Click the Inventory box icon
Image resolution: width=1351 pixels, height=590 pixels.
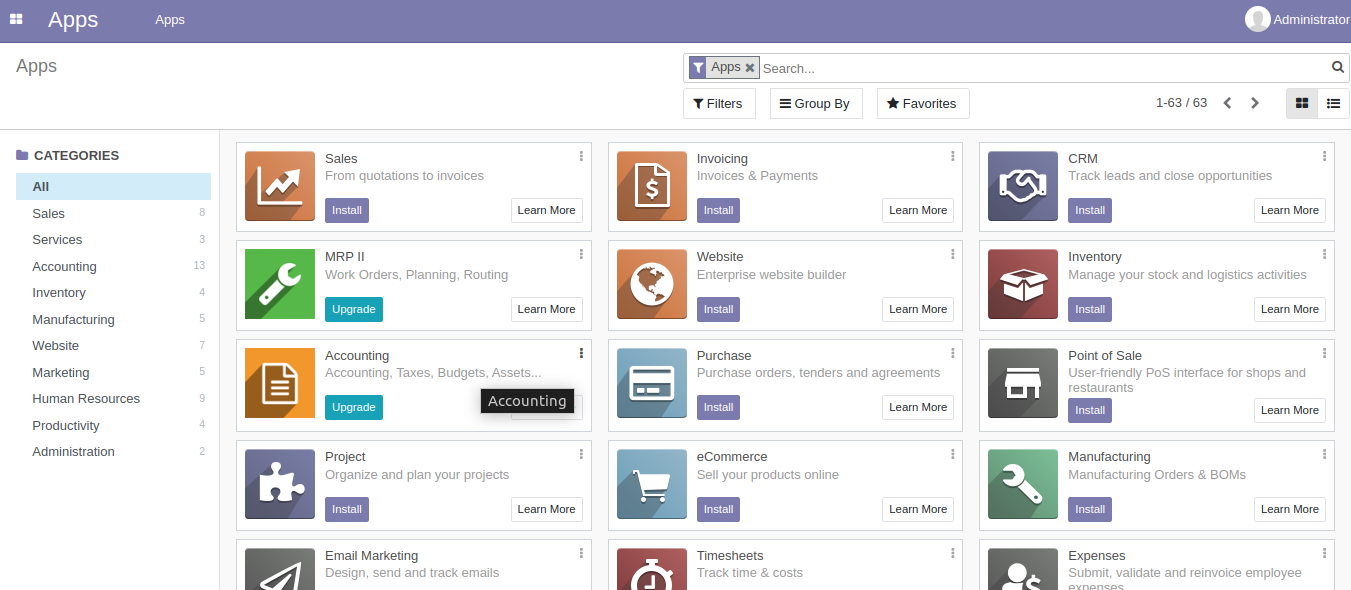click(1023, 284)
